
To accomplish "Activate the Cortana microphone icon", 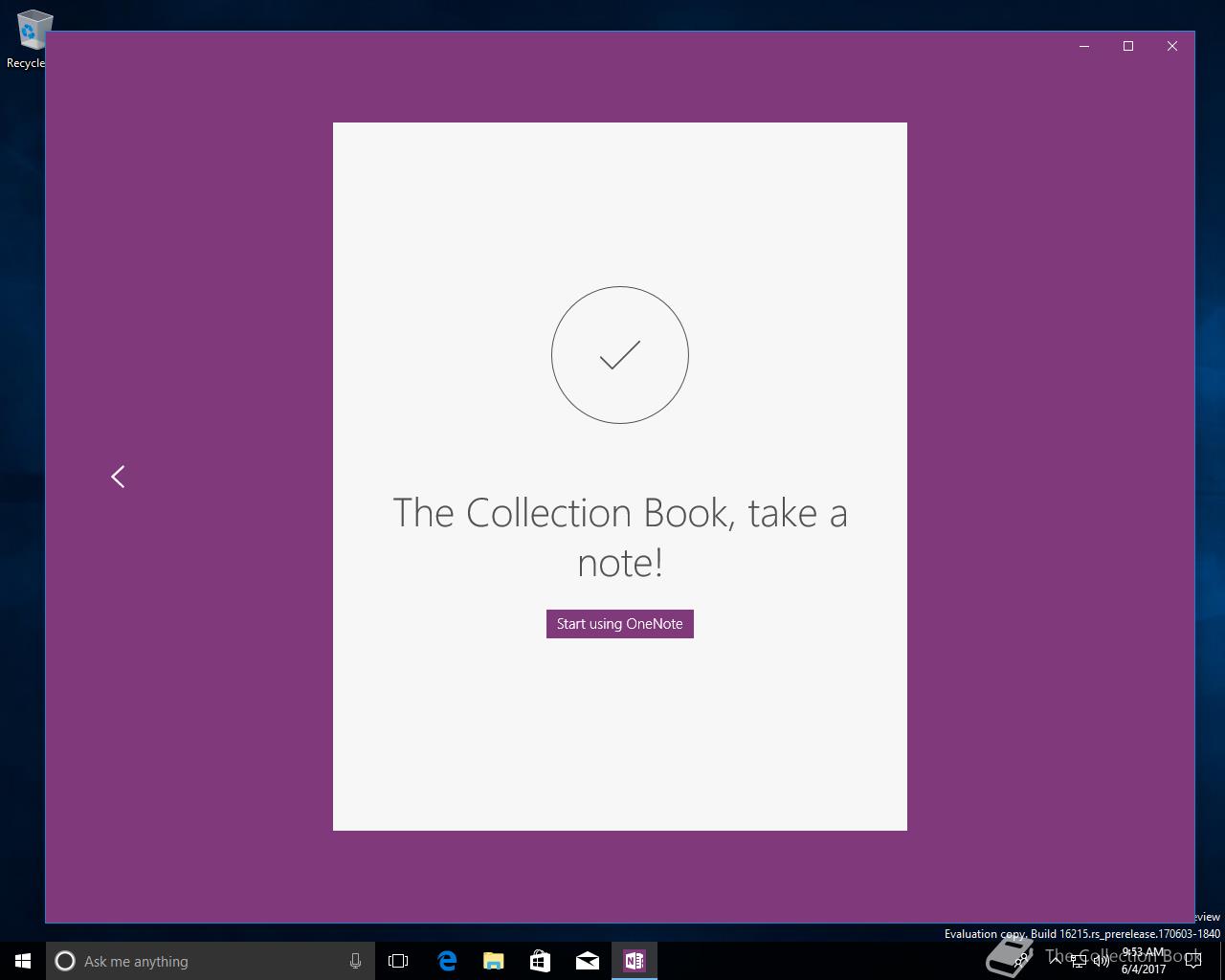I will (355, 961).
